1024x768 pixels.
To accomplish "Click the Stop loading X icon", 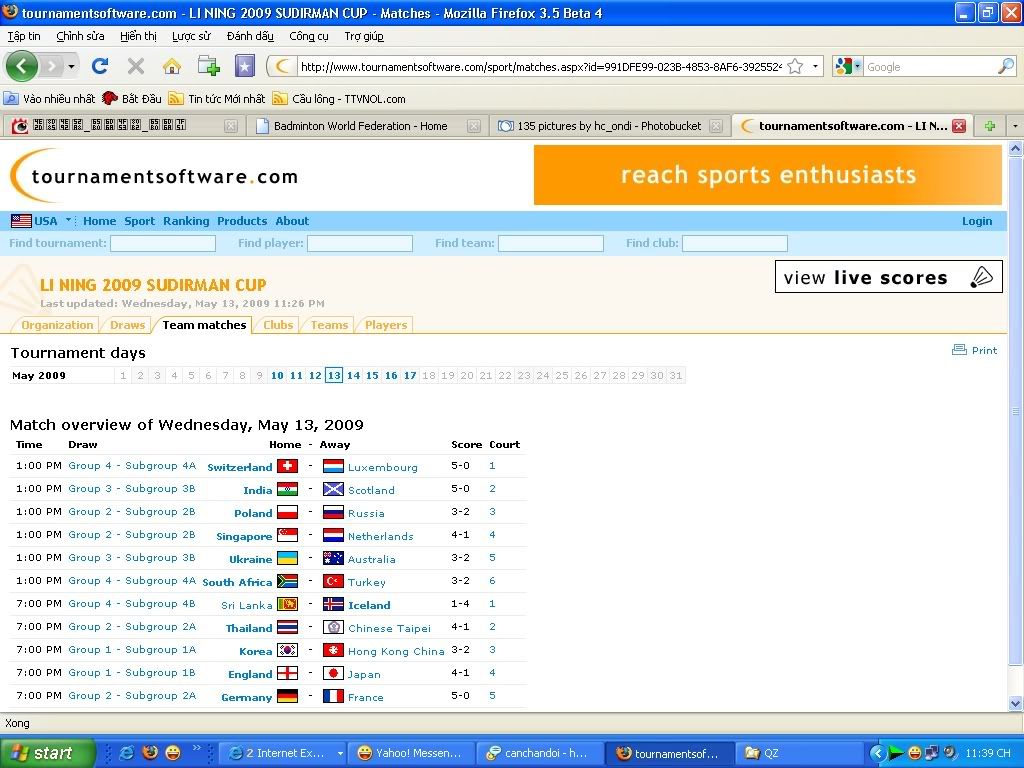I will pyautogui.click(x=136, y=65).
